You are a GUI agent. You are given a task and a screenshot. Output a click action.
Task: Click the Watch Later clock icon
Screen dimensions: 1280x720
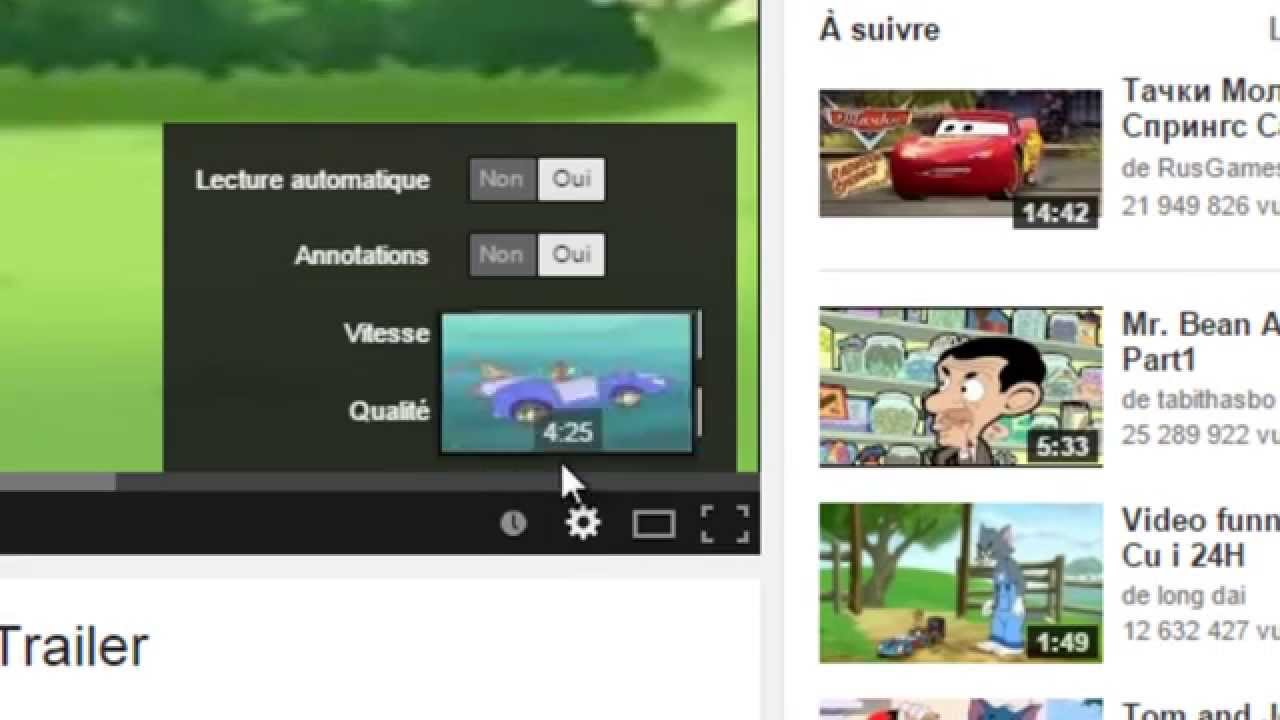pyautogui.click(x=513, y=523)
